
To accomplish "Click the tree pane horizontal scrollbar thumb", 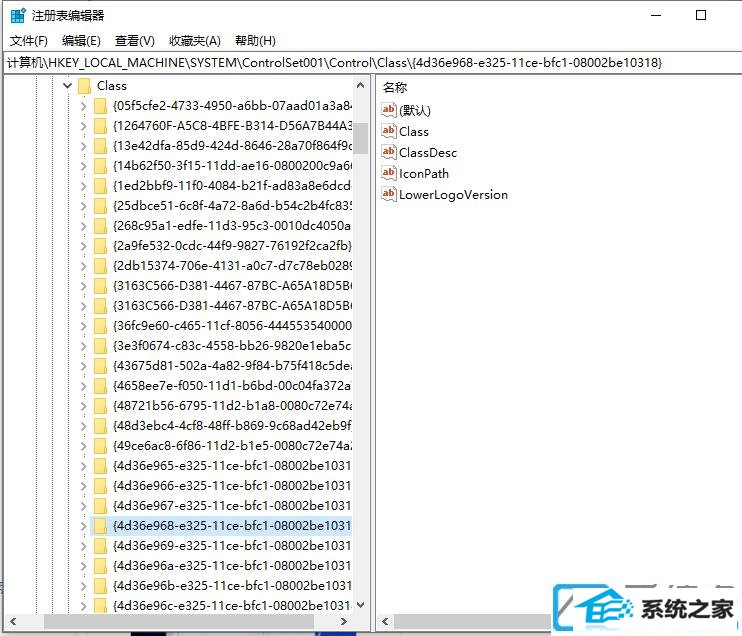I will pos(179,621).
